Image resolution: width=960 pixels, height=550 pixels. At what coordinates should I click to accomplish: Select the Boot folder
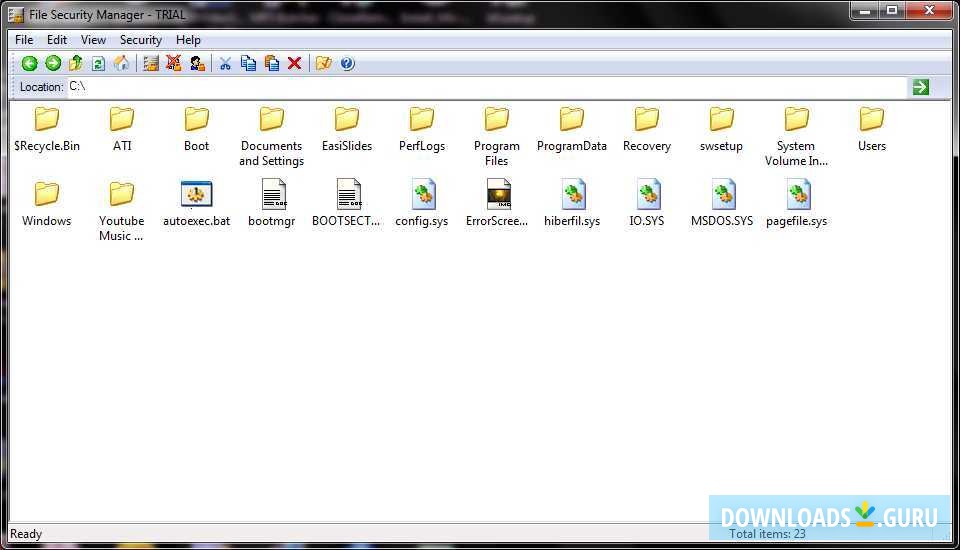197,129
